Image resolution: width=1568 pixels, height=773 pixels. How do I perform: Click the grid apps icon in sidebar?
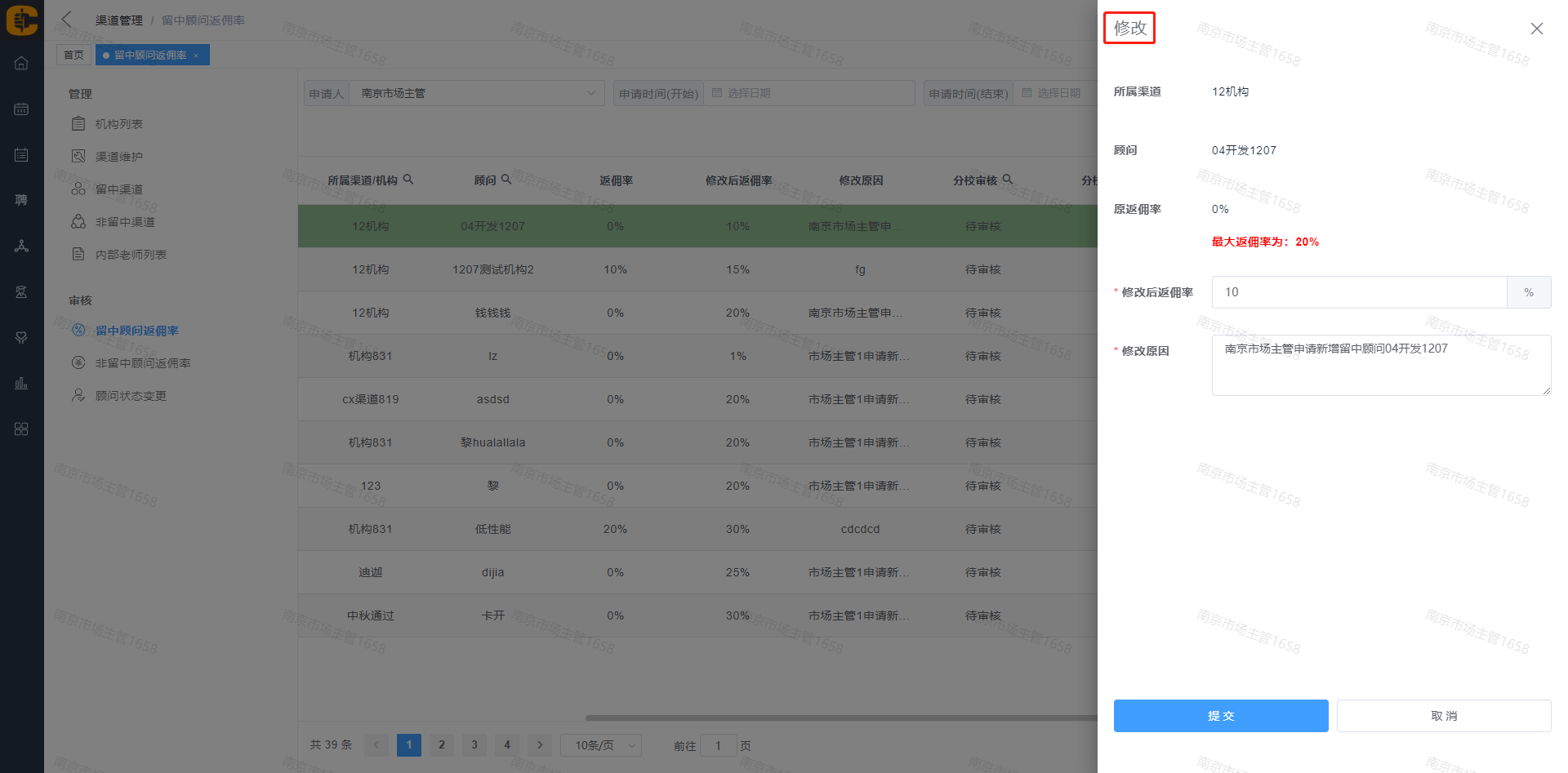21,429
